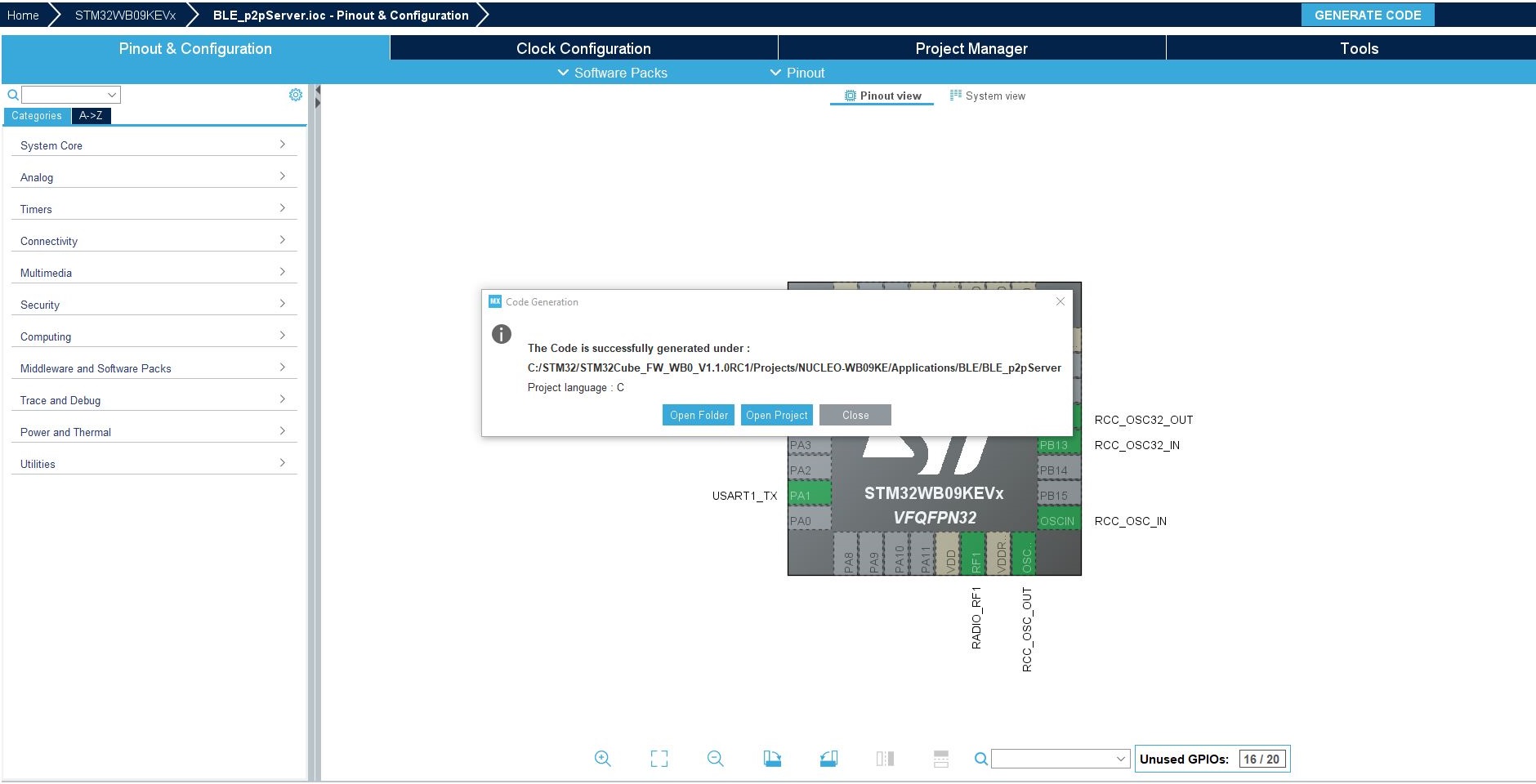1536x784 pixels.
Task: Expand the Trace and Debug category
Action: coord(154,400)
